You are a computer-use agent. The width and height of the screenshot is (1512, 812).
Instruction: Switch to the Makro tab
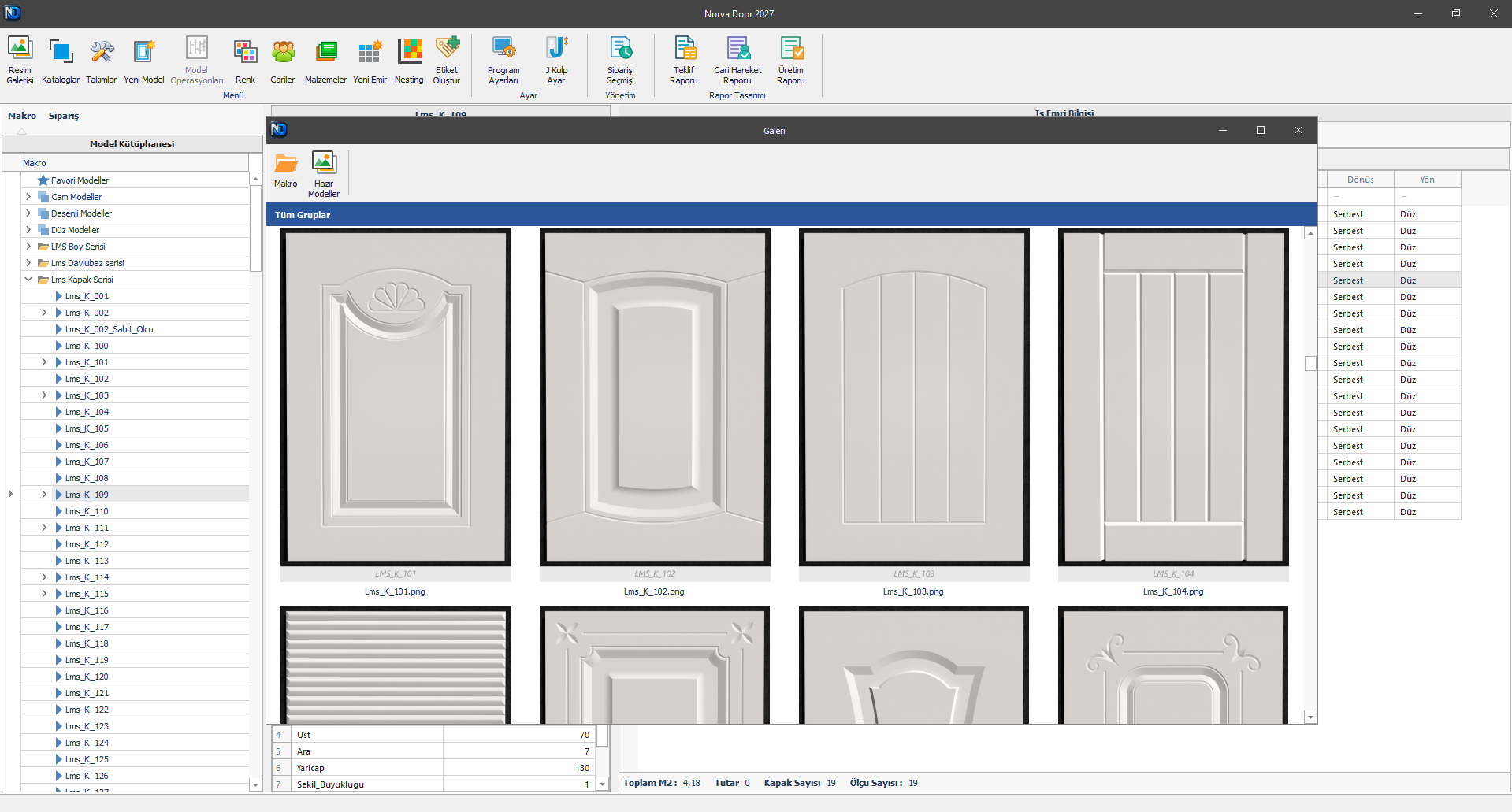[x=22, y=116]
